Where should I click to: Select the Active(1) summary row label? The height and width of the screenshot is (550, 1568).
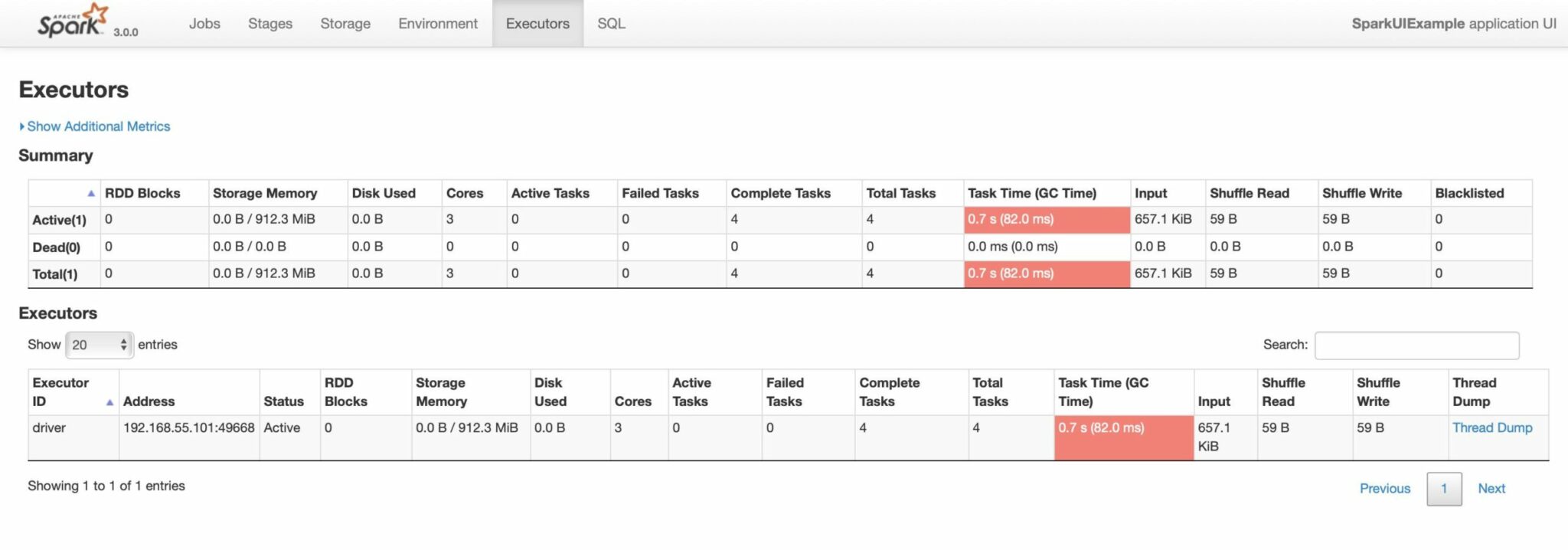59,220
